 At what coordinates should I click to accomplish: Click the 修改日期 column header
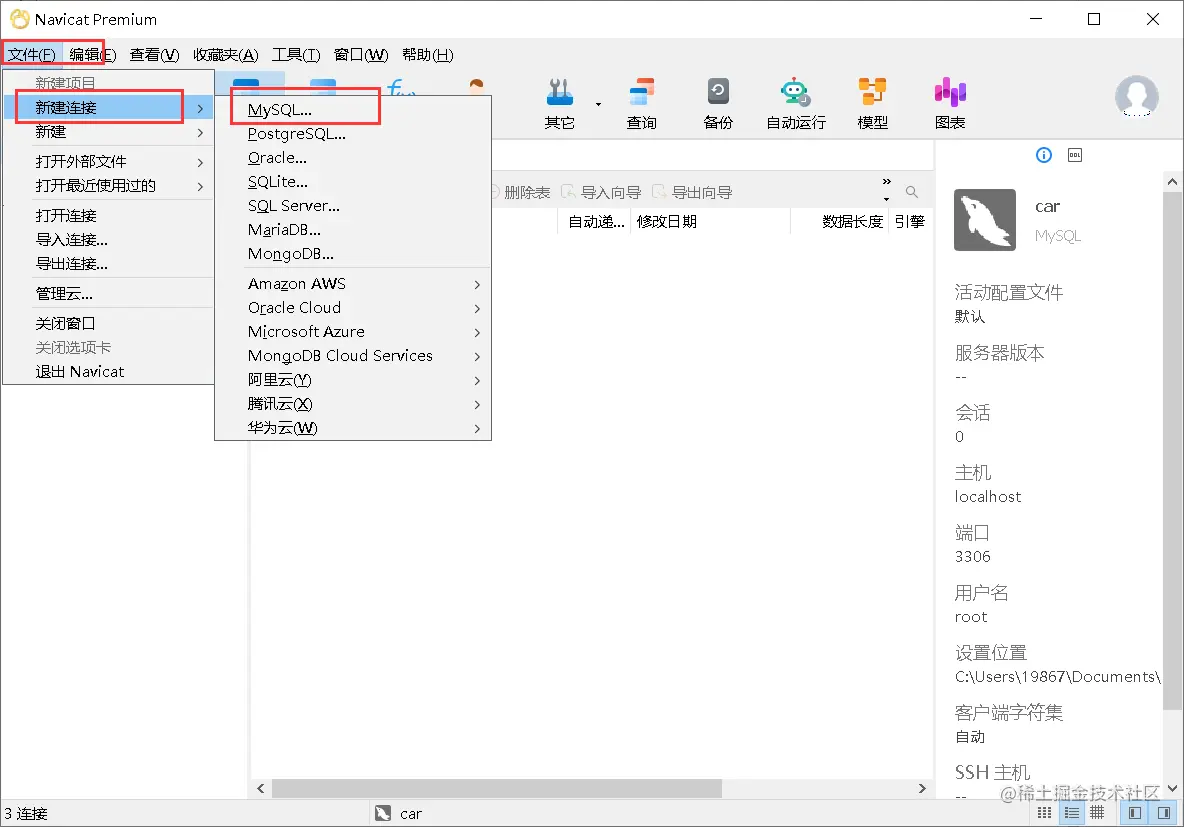(x=709, y=221)
